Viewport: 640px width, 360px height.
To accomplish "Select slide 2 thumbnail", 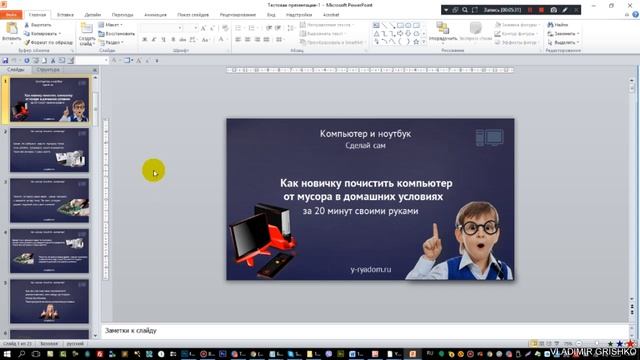I will (49, 150).
